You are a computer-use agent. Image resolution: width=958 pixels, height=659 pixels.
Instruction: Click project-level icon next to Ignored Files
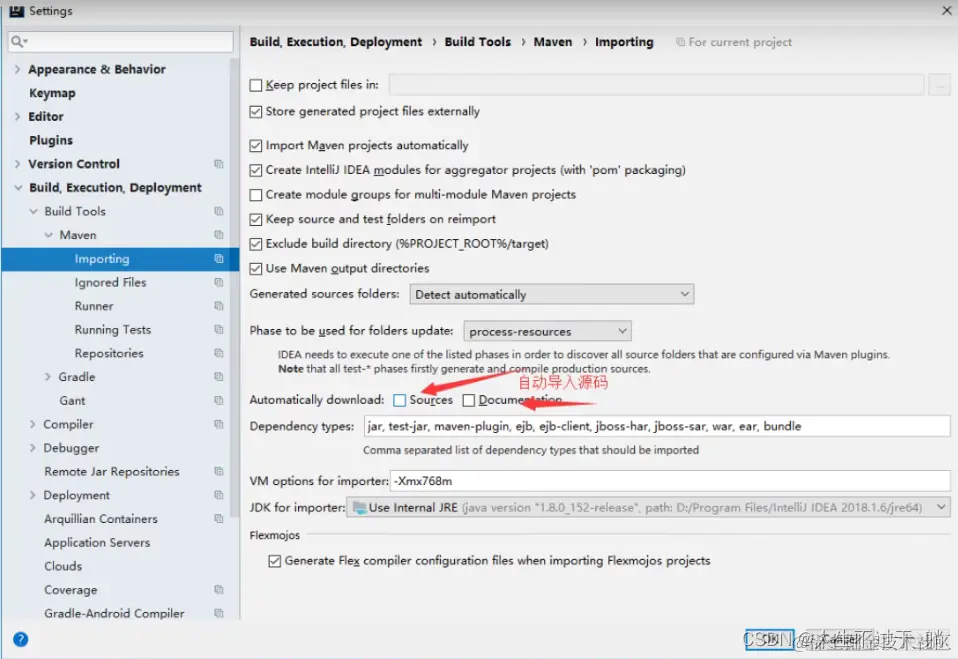(x=219, y=282)
